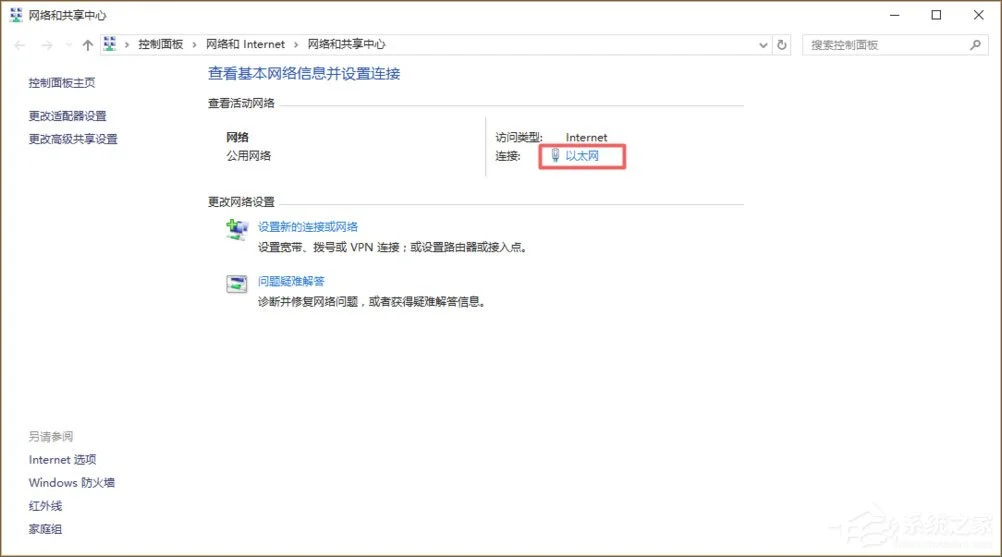The height and width of the screenshot is (557, 1002).
Task: Click the Ethernet adapter icon beside 以太网
Action: [x=555, y=156]
